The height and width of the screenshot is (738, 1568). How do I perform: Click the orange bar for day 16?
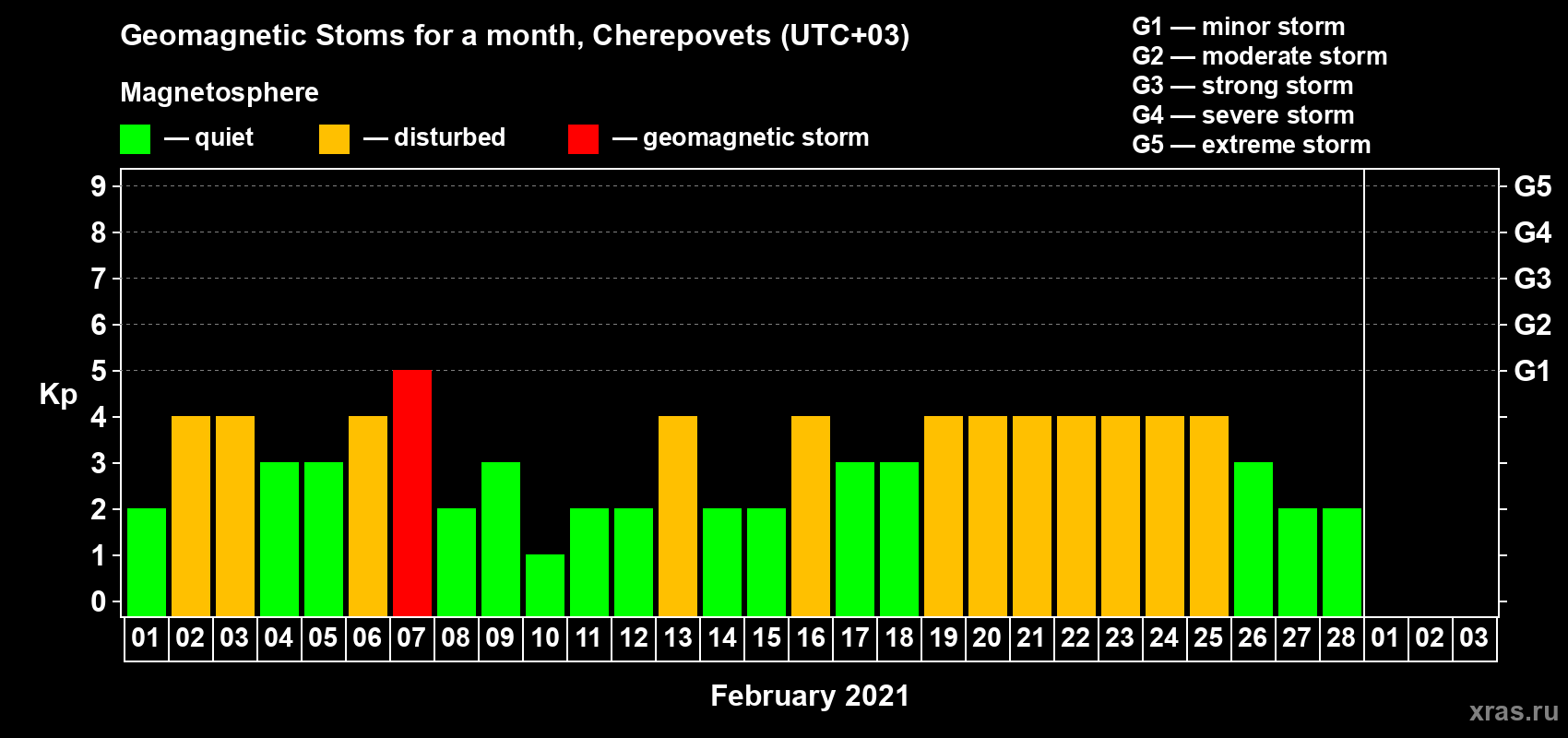(811, 516)
